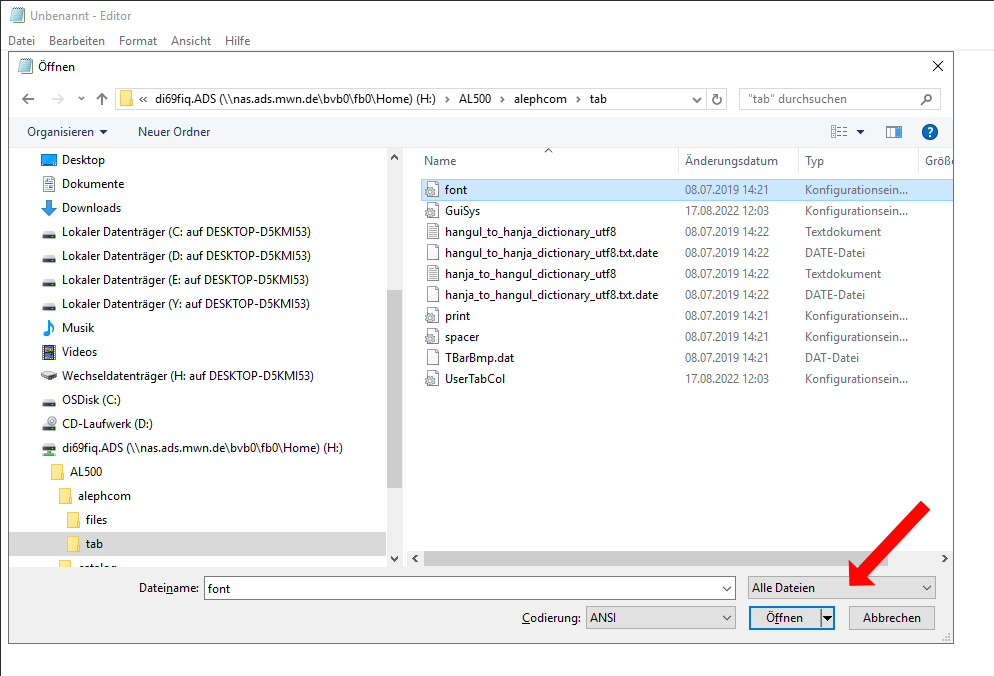Sort by the Änderungsdatum column header
The width and height of the screenshot is (994, 676).
(x=731, y=161)
